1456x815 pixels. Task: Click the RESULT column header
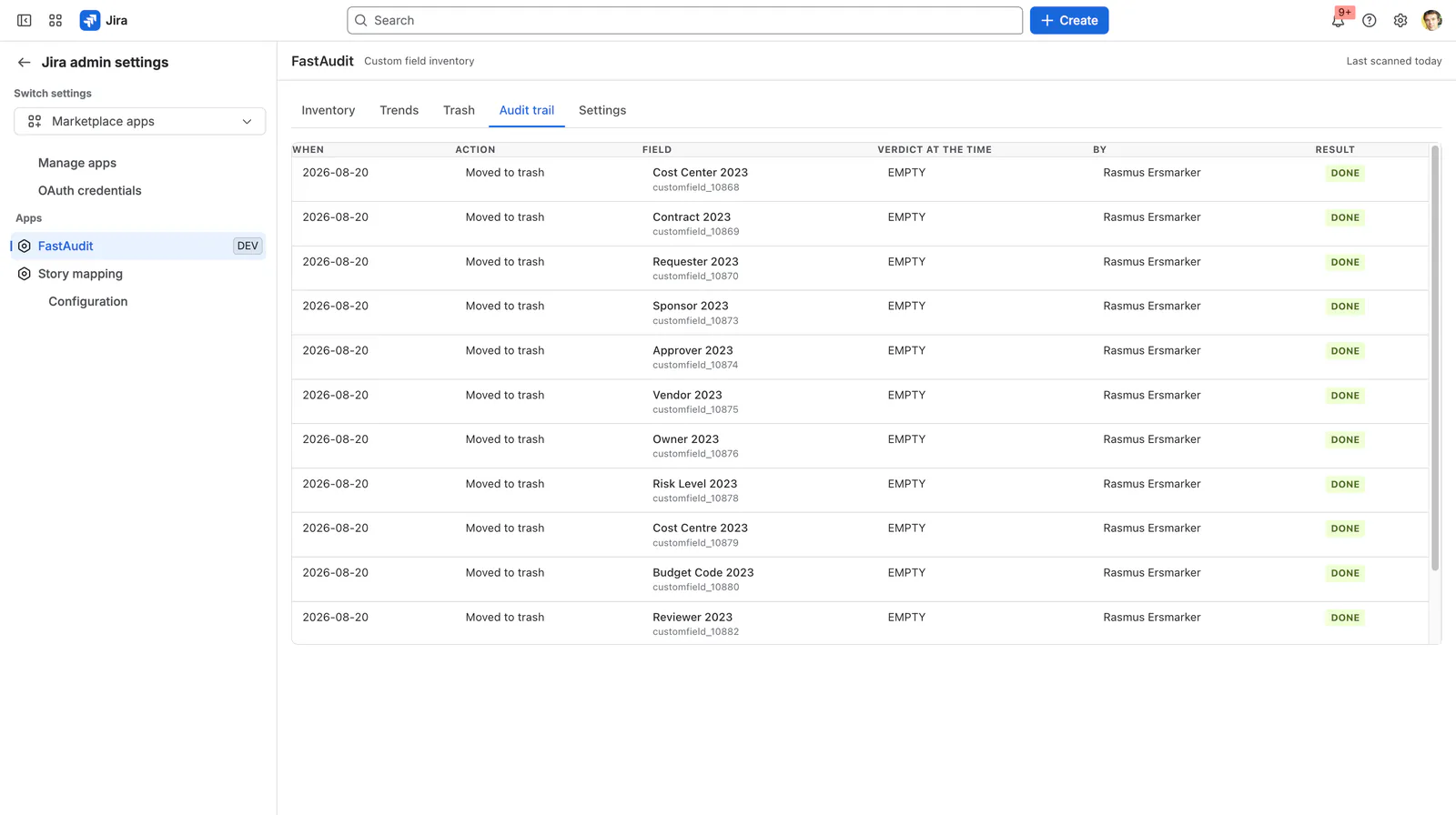[x=1335, y=149]
